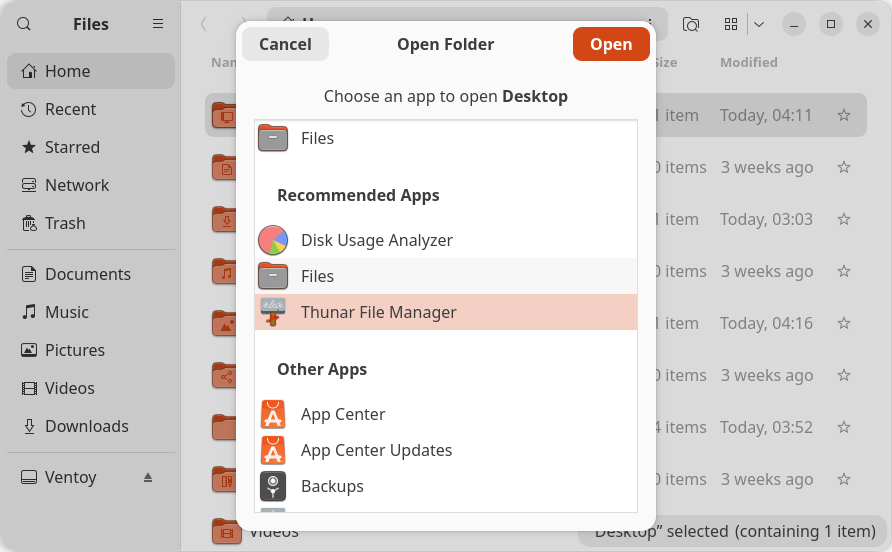Screen dimensions: 892x552
Task: Toggle star on folder modified Today, 04:16
Action: tap(843, 323)
